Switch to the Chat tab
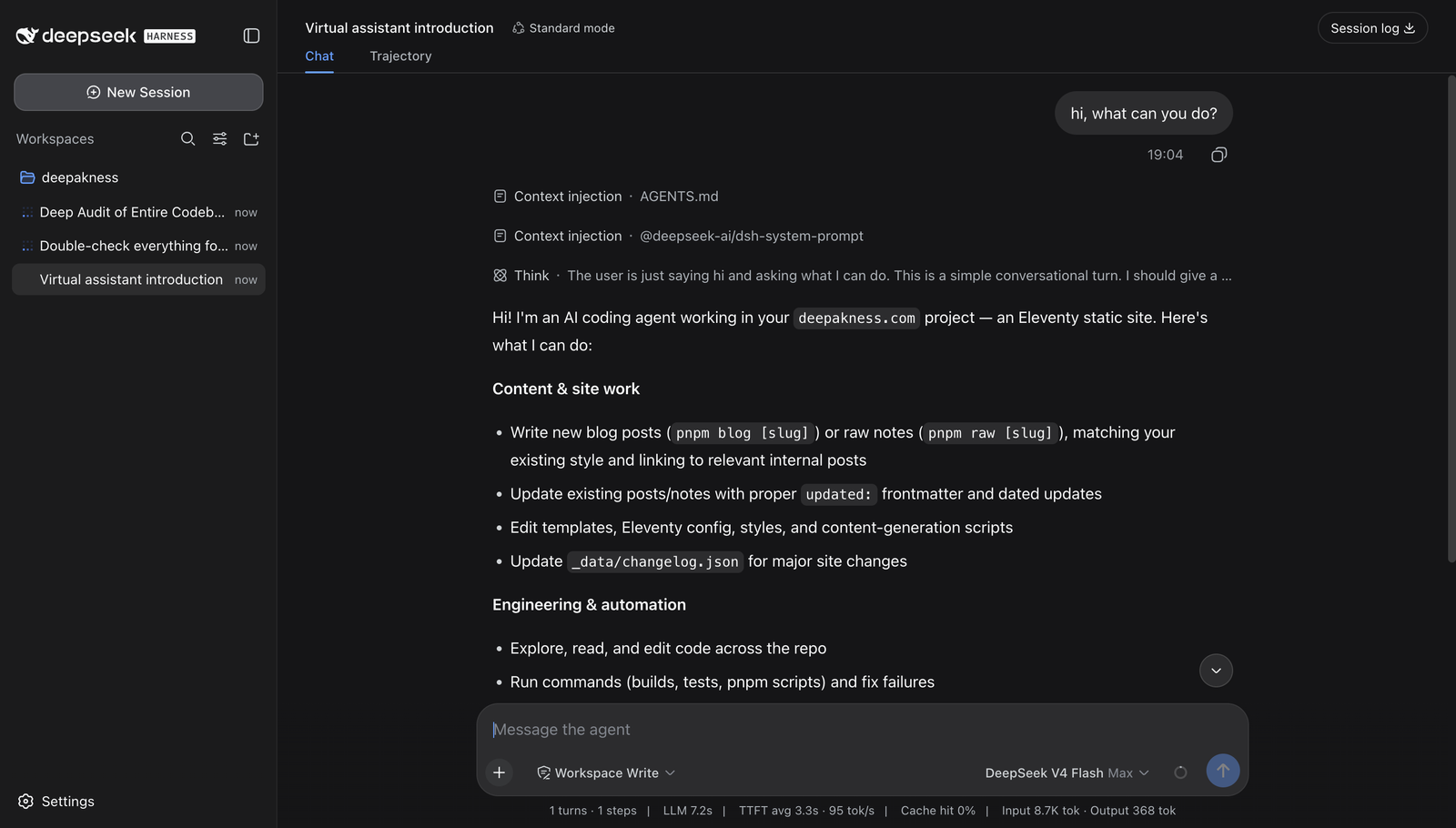 point(319,56)
